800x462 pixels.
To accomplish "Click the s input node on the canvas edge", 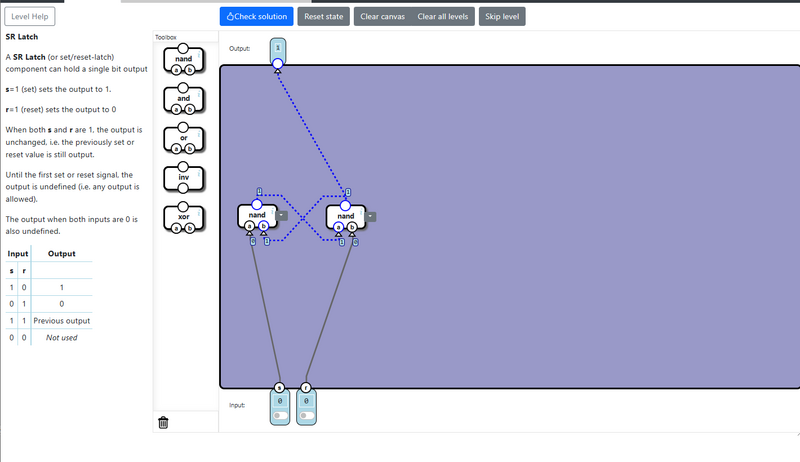I will click(279, 388).
